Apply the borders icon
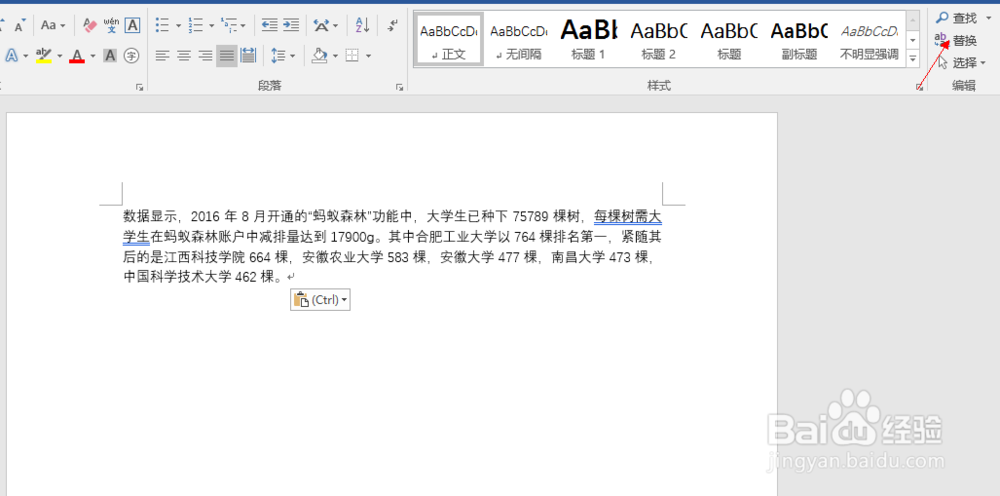The height and width of the screenshot is (496, 1000). (352, 56)
